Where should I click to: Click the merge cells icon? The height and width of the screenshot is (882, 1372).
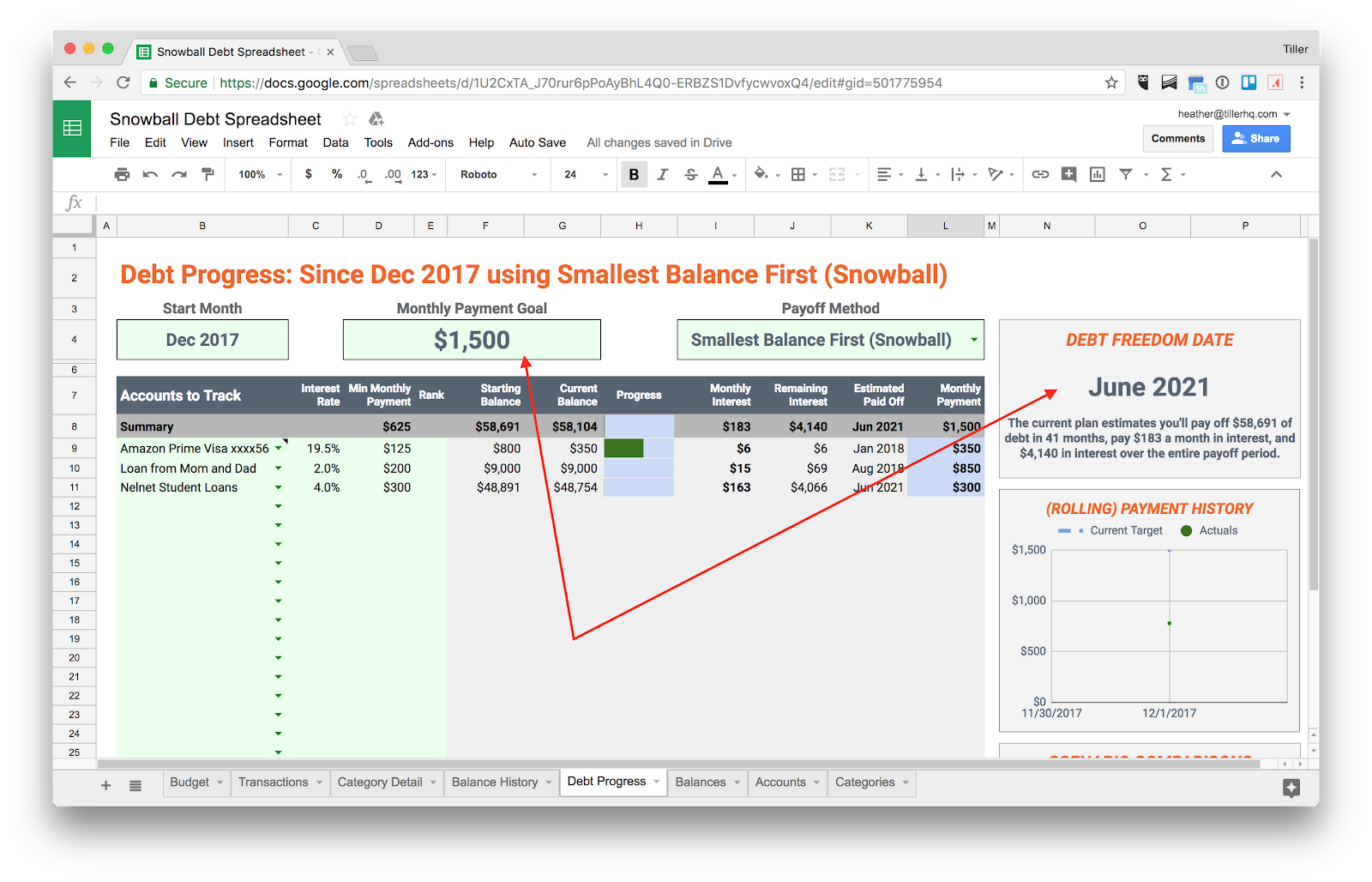[837, 174]
